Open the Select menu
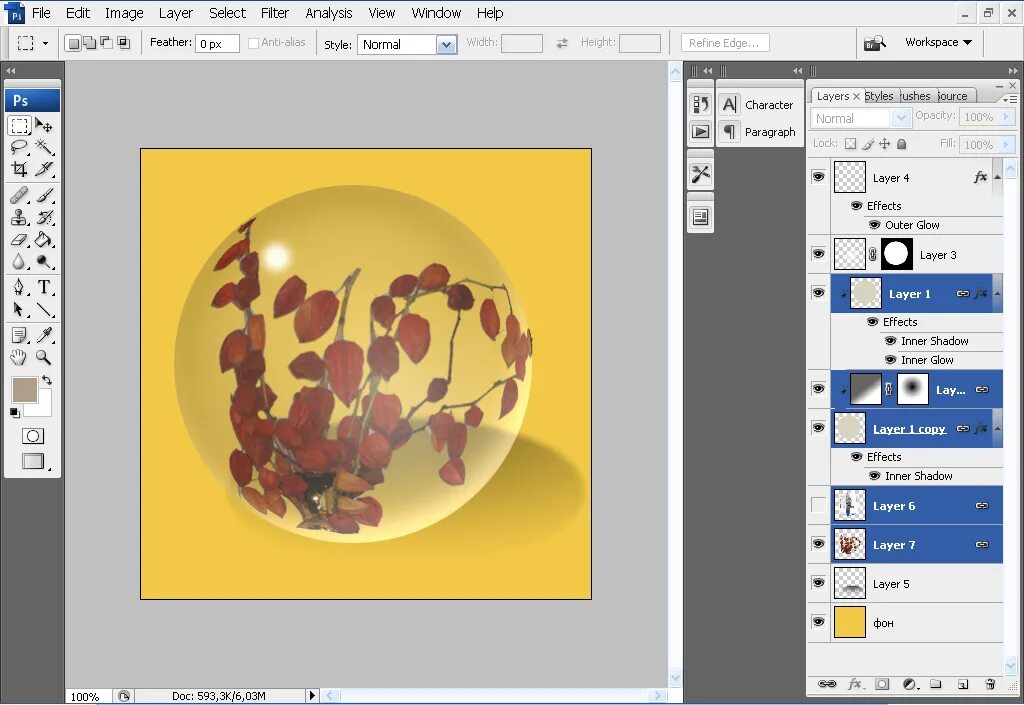Image resolution: width=1024 pixels, height=705 pixels. [x=227, y=13]
